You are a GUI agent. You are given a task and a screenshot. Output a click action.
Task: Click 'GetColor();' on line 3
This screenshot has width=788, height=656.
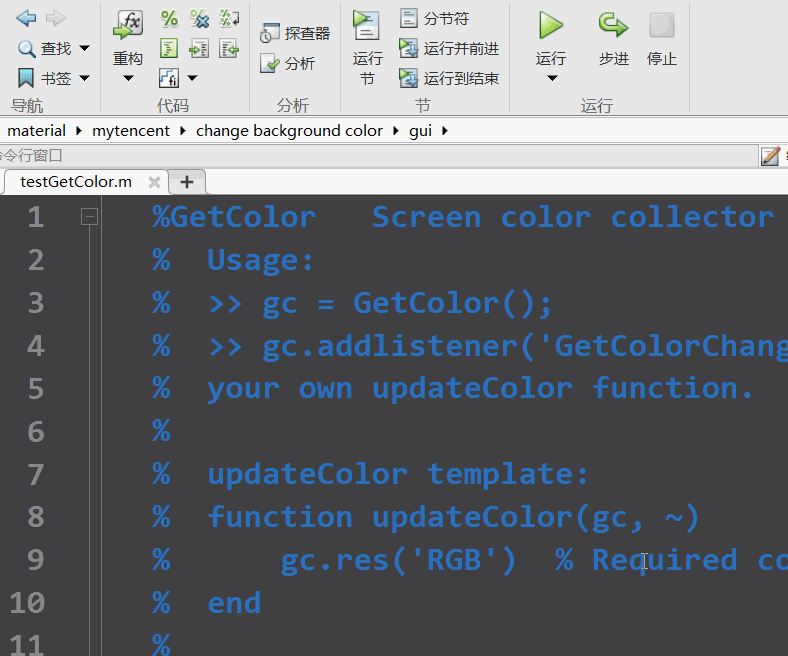(x=452, y=303)
